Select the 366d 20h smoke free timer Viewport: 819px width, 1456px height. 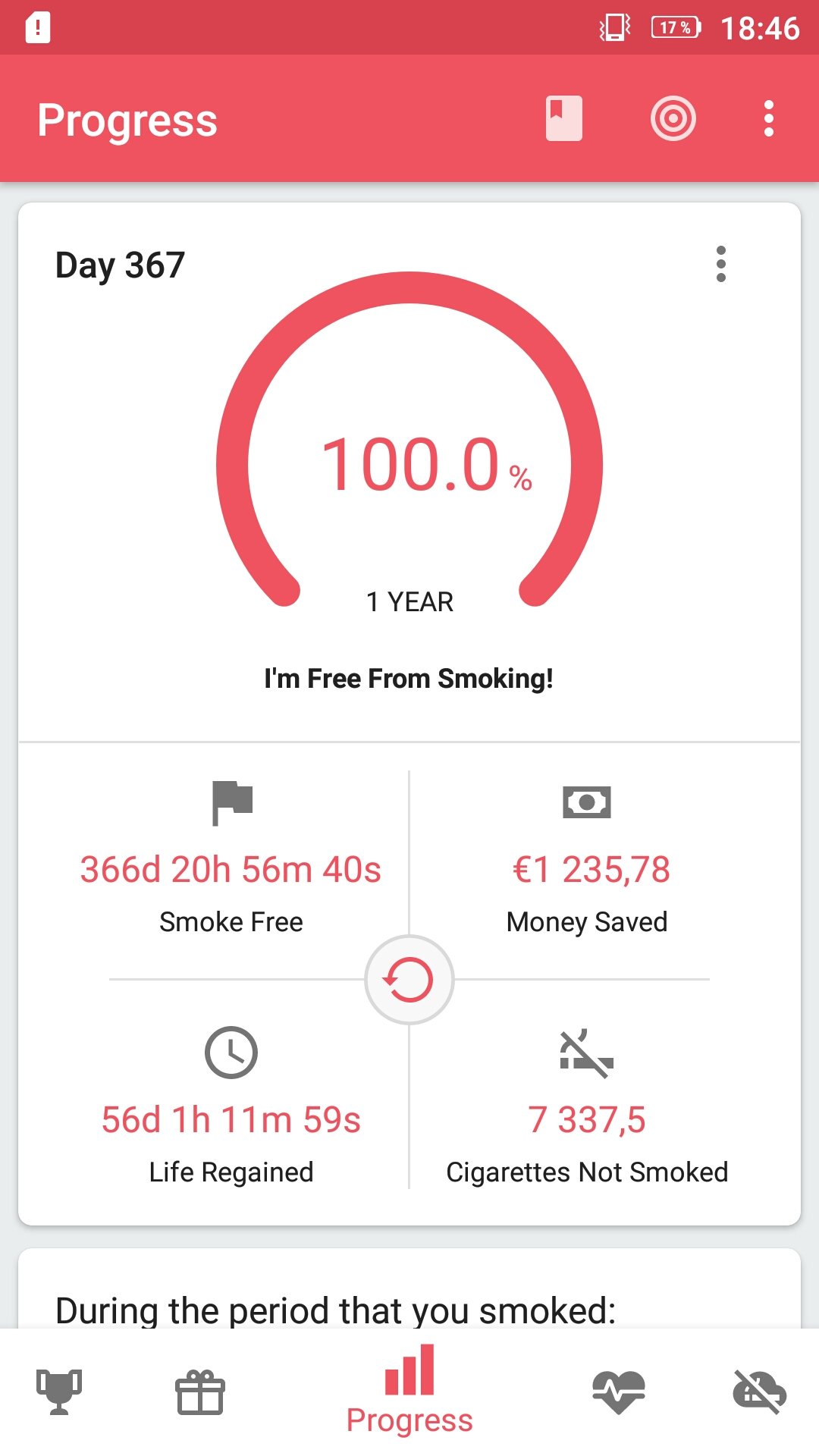231,869
